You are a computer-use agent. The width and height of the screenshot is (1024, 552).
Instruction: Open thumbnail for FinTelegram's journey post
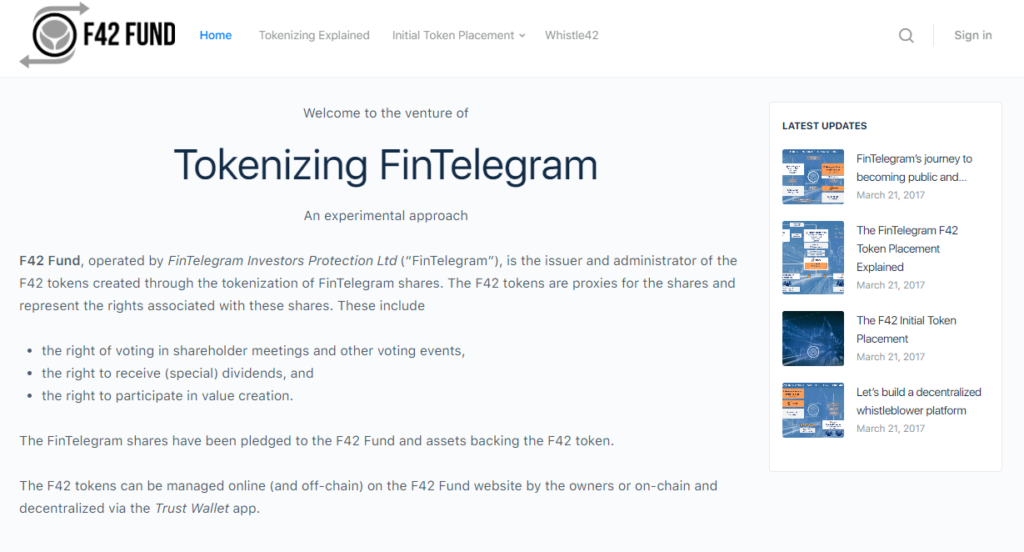[x=813, y=177]
